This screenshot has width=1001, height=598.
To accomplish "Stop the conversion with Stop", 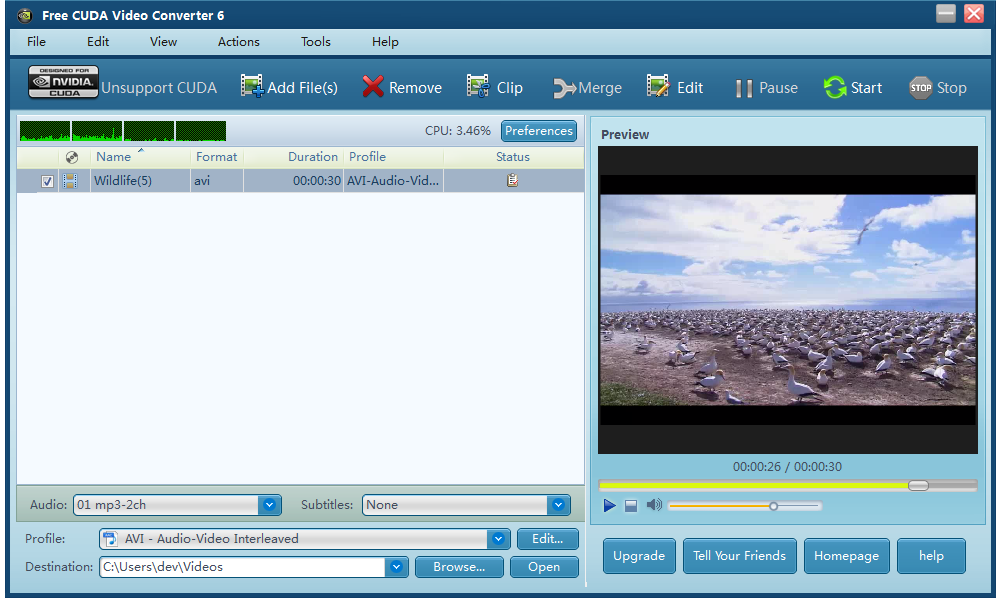I will click(x=938, y=87).
